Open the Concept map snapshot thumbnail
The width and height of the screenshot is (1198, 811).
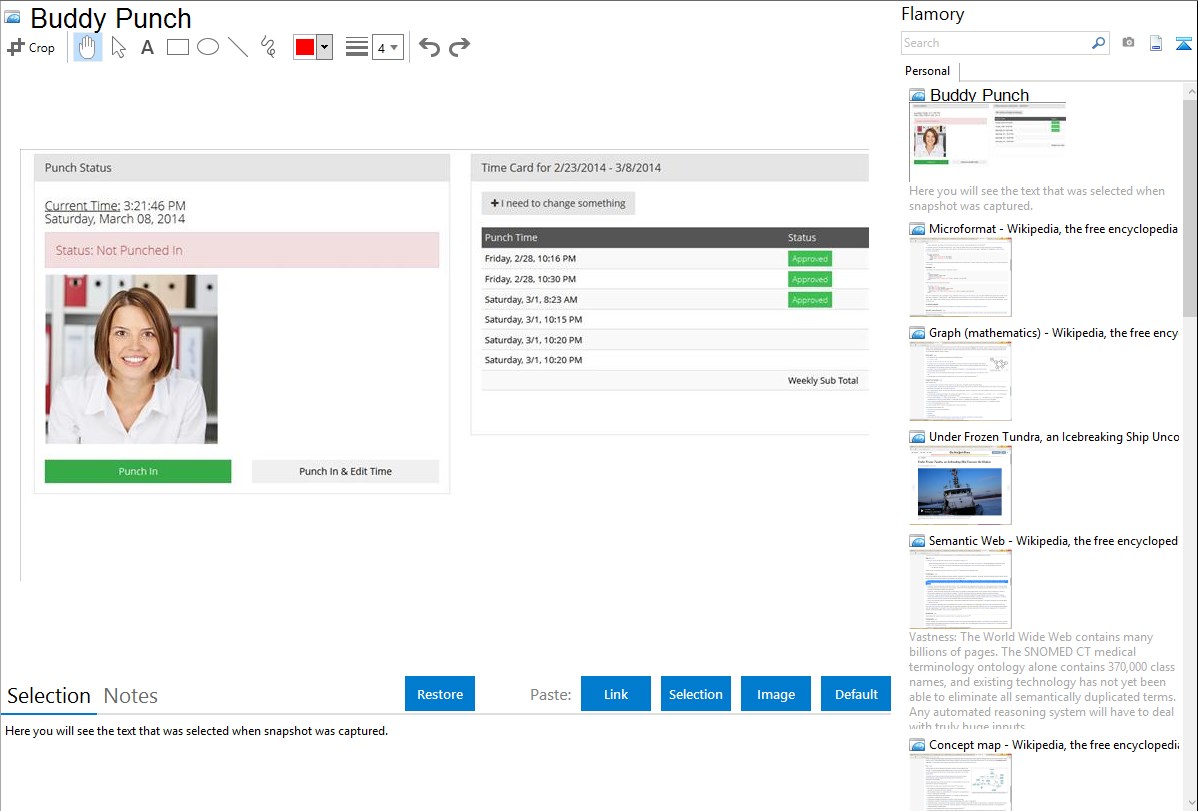point(960,782)
